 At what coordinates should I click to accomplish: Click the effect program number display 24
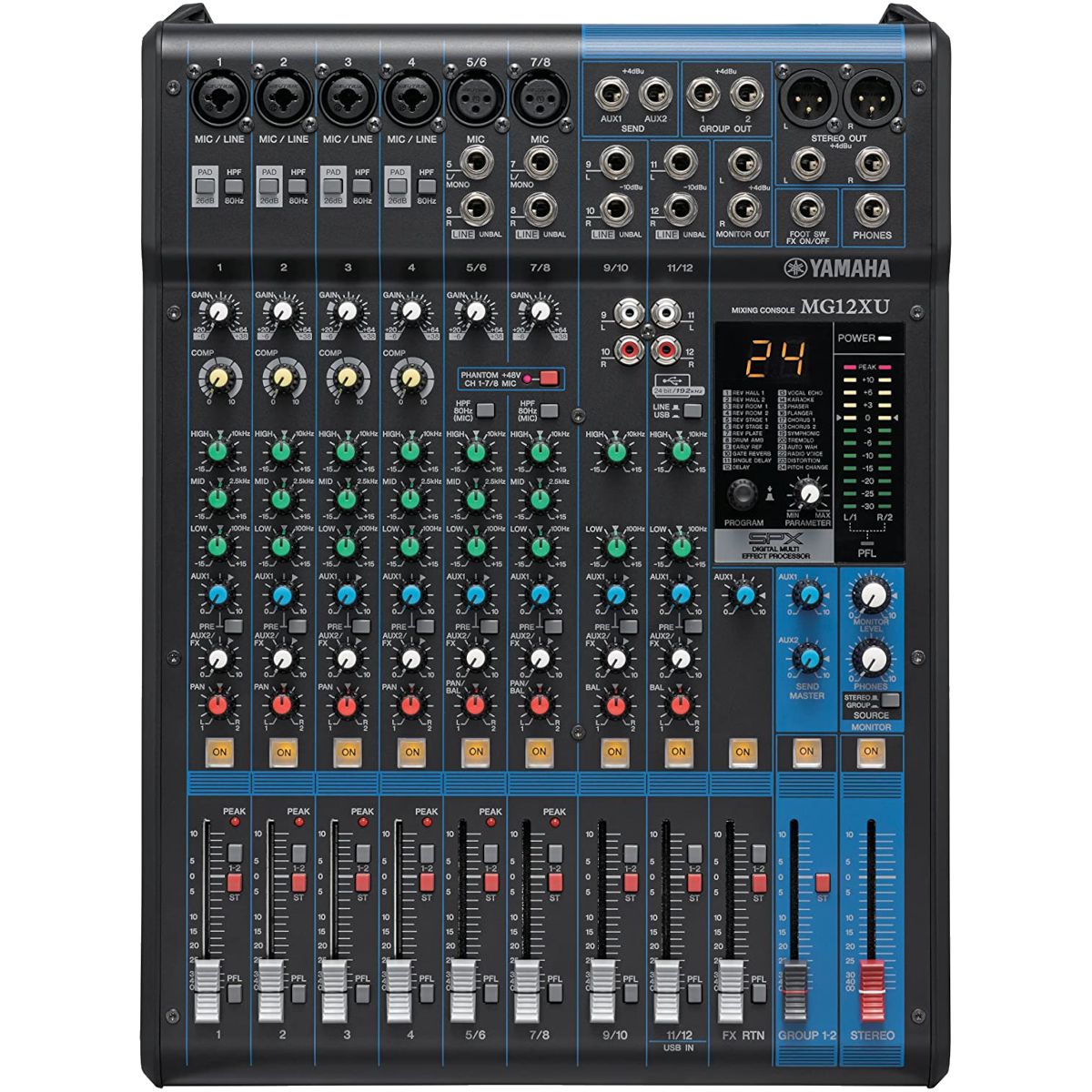[776, 360]
